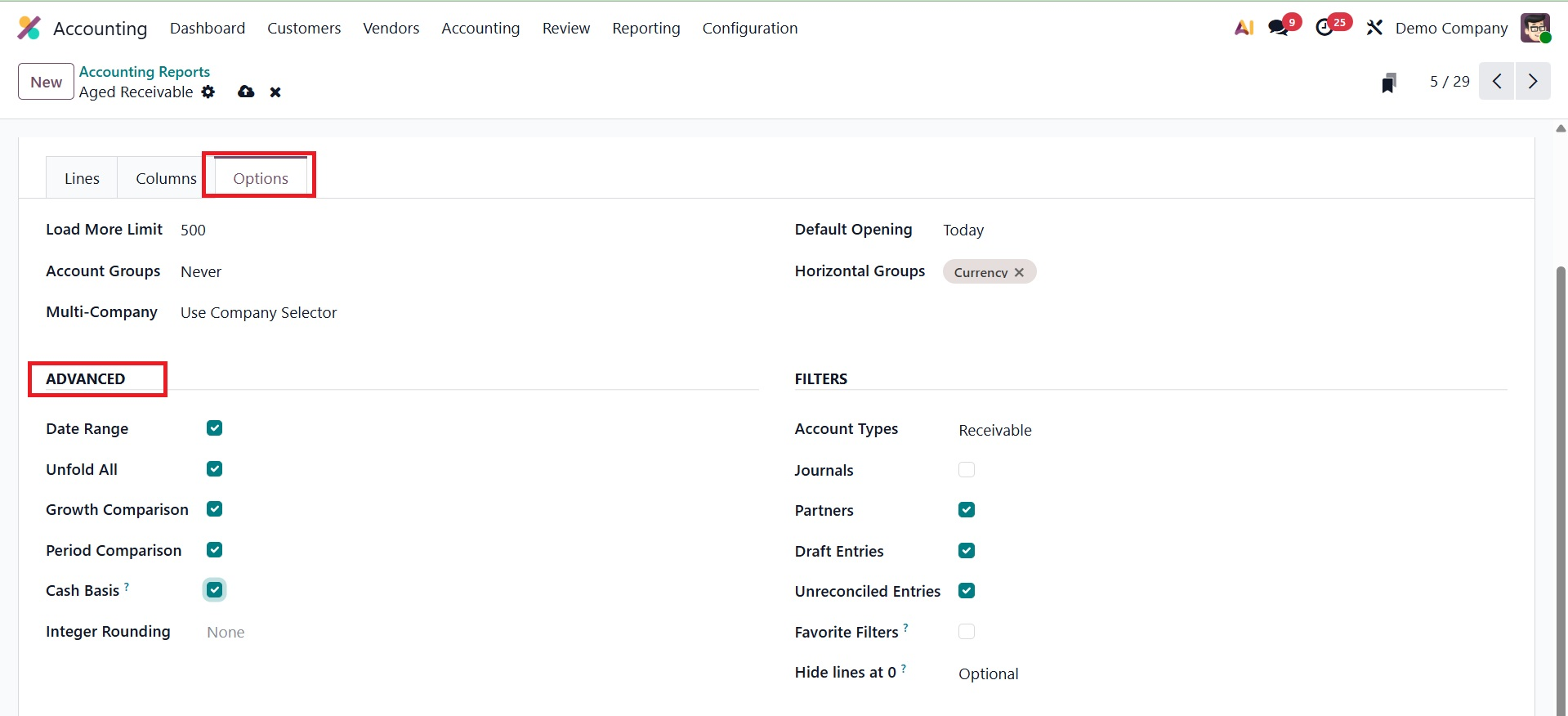Click the cloud upload save icon
The height and width of the screenshot is (716, 1568).
tap(246, 92)
